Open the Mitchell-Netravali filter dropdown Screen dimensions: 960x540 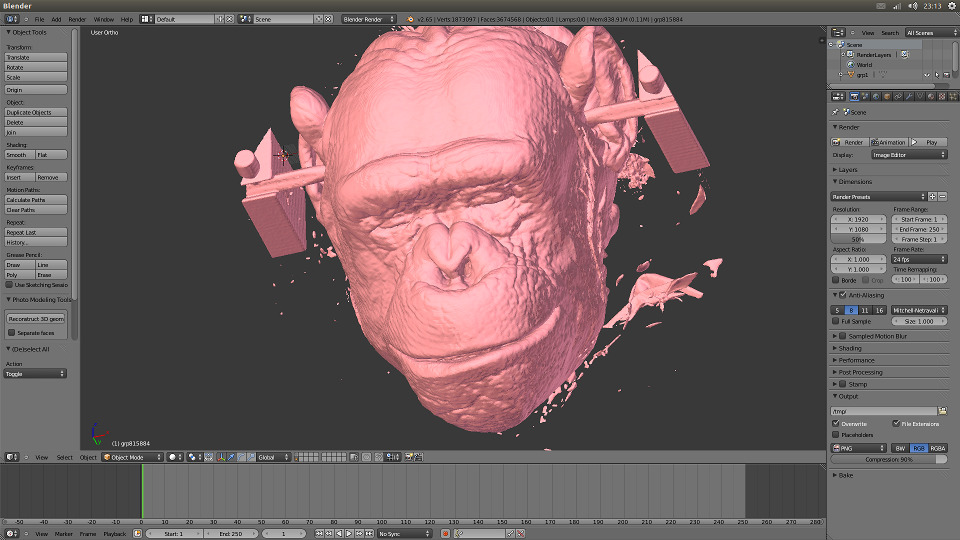[x=920, y=310]
